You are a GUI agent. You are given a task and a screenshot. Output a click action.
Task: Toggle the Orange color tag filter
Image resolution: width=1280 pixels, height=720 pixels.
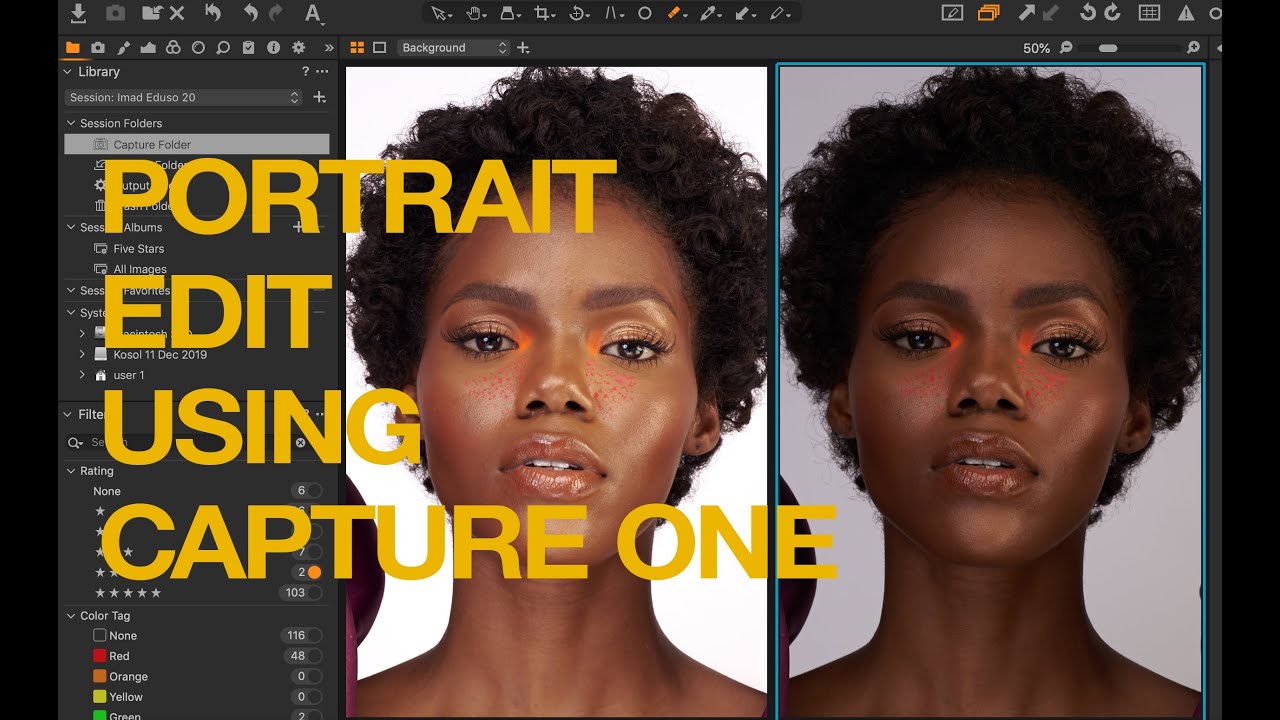(x=315, y=677)
